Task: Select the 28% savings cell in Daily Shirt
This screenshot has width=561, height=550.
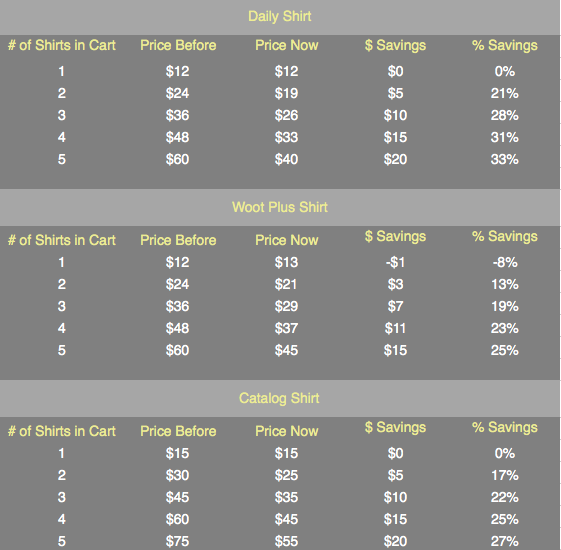Action: (504, 115)
